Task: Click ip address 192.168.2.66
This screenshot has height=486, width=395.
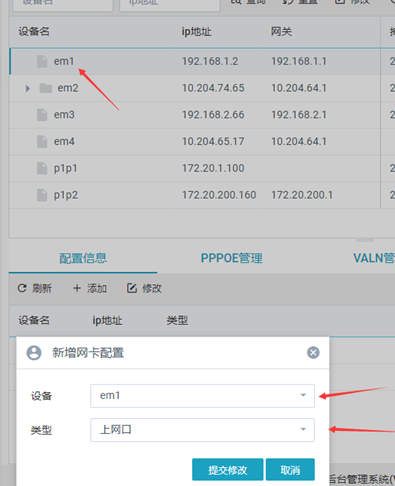Action: click(213, 115)
